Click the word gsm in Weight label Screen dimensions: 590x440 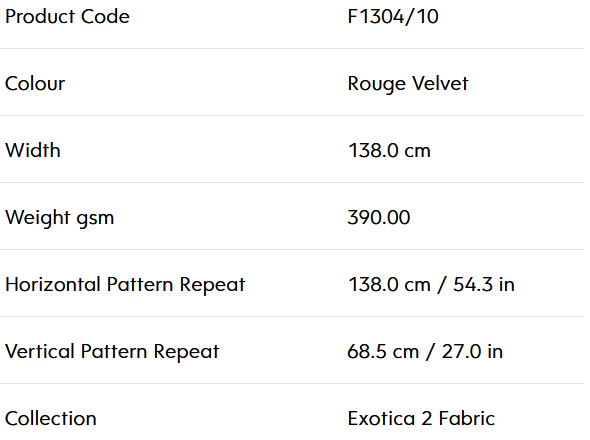click(x=95, y=219)
